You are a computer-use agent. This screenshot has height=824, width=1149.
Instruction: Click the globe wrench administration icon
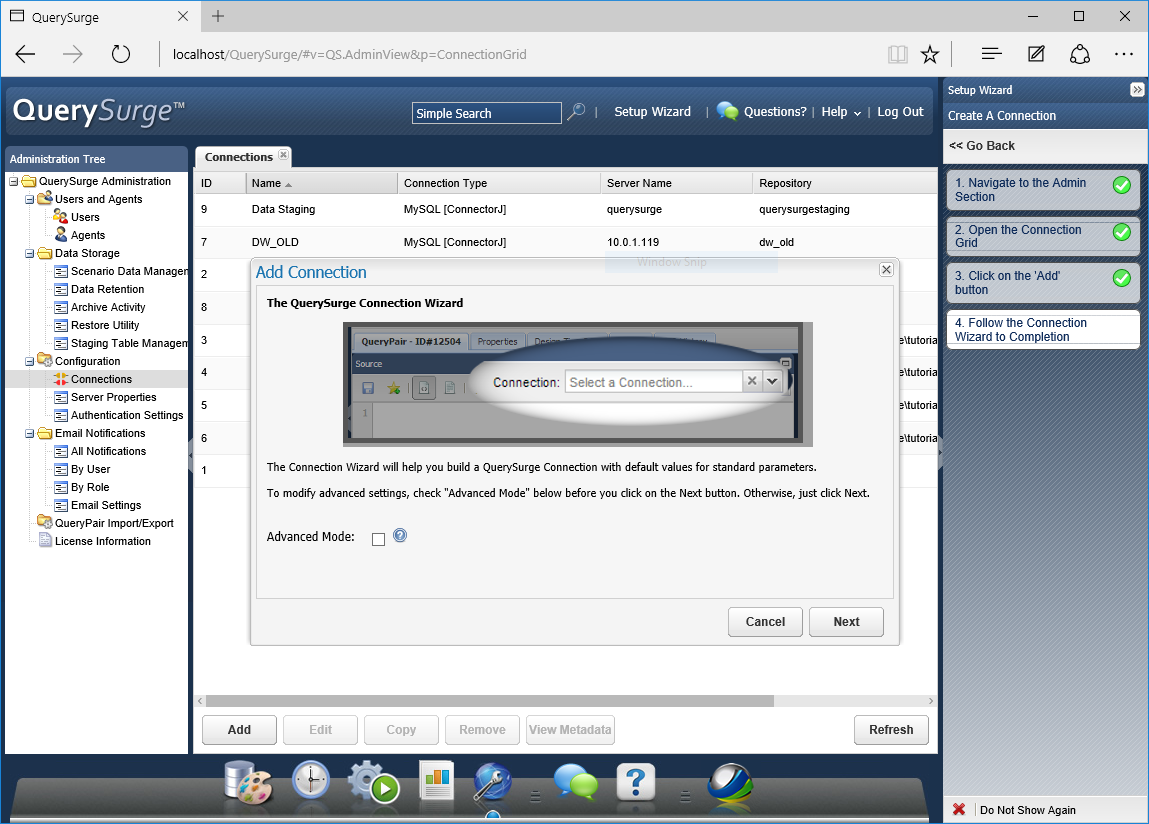(x=493, y=782)
